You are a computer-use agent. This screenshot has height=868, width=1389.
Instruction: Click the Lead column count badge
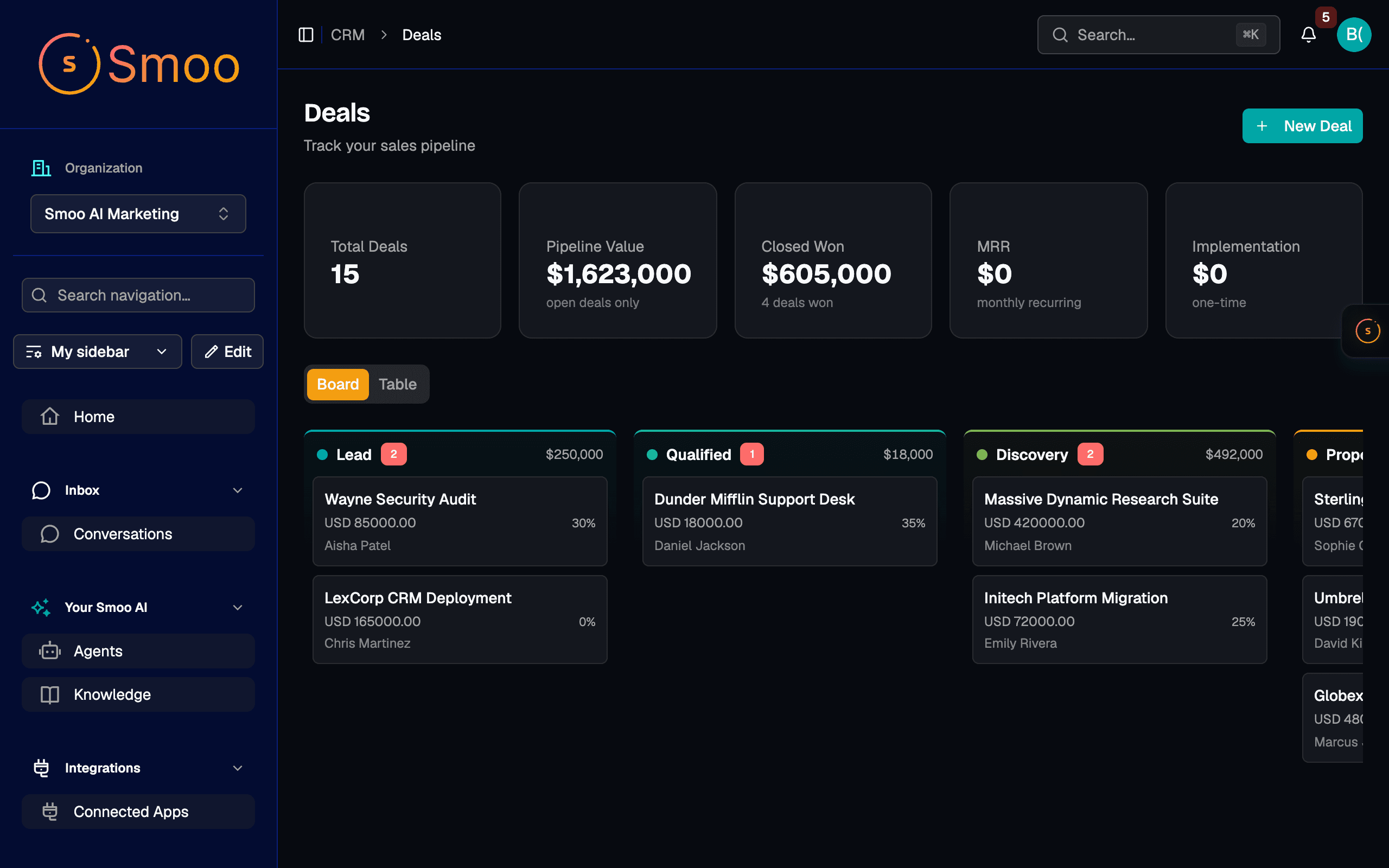point(394,454)
